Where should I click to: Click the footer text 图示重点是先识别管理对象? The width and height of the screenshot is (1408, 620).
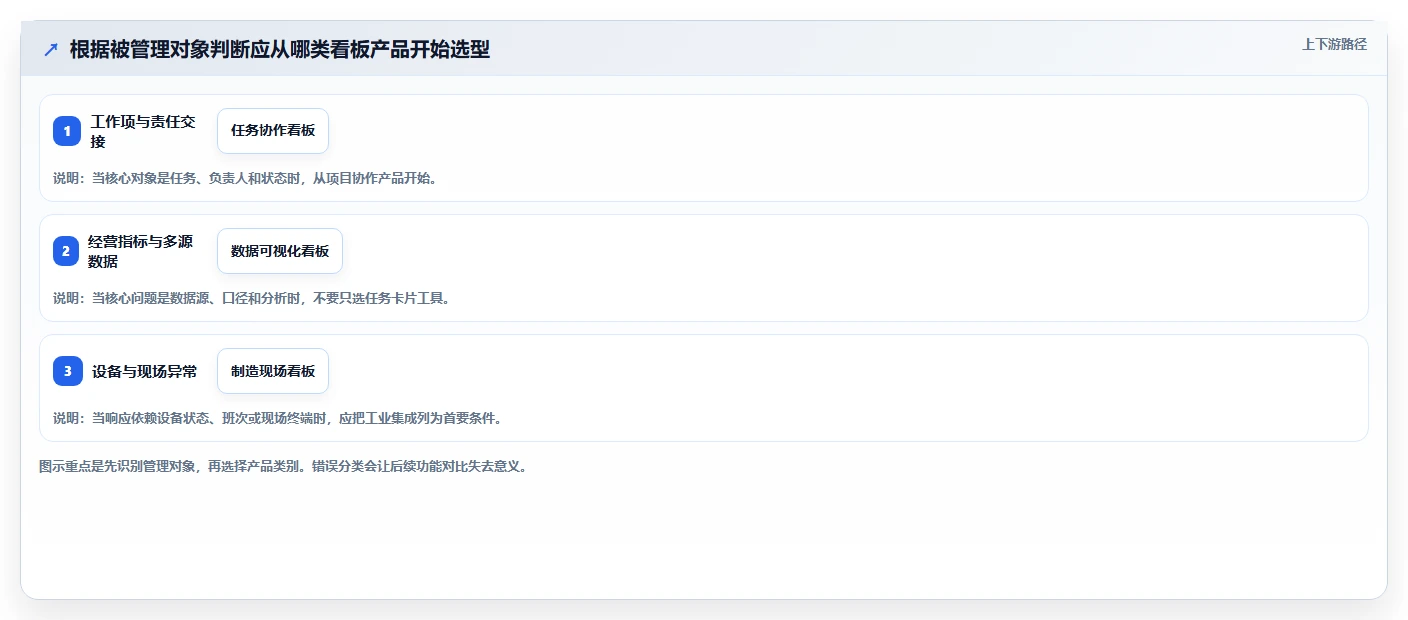[283, 466]
